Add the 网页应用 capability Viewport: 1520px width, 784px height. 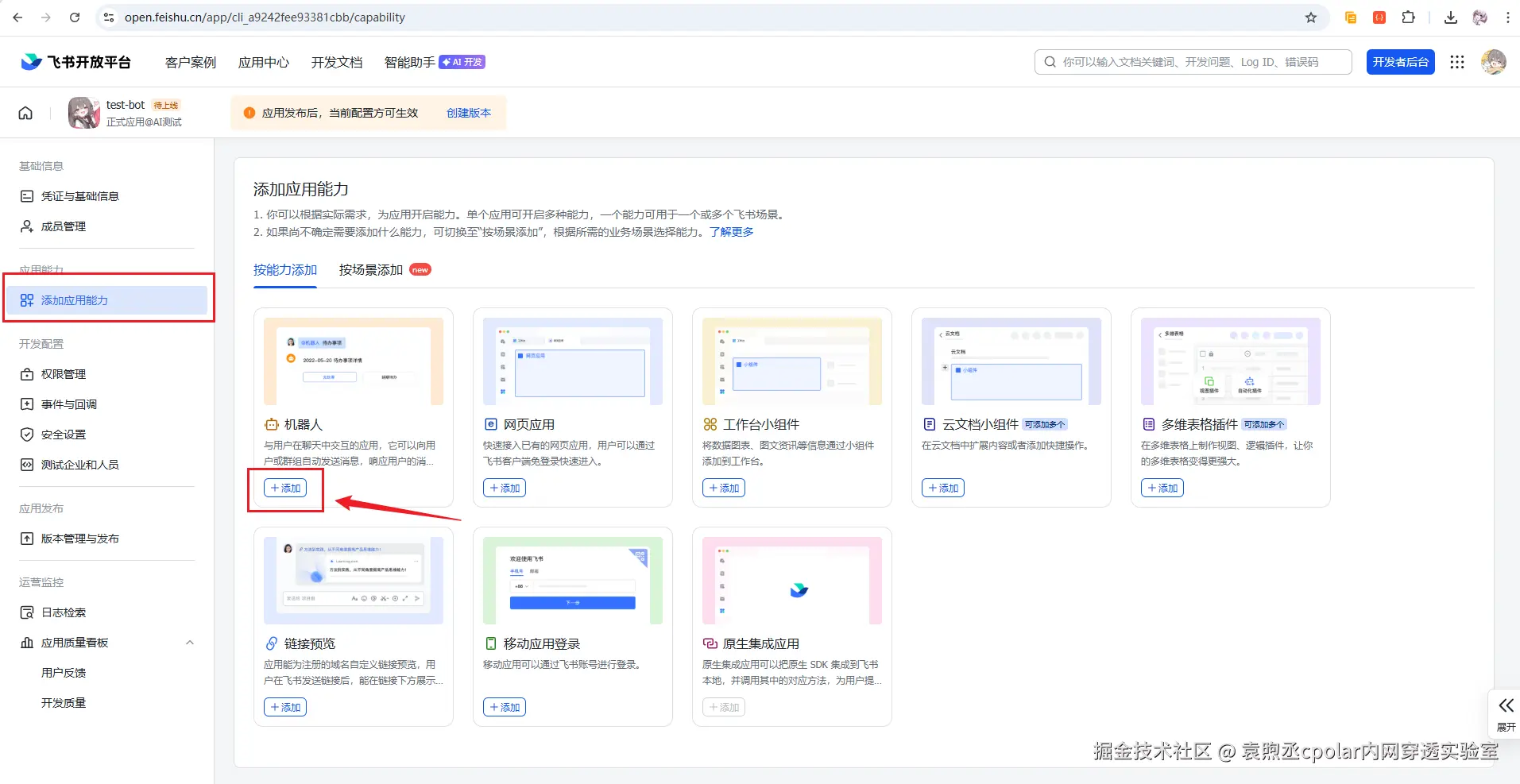point(505,488)
